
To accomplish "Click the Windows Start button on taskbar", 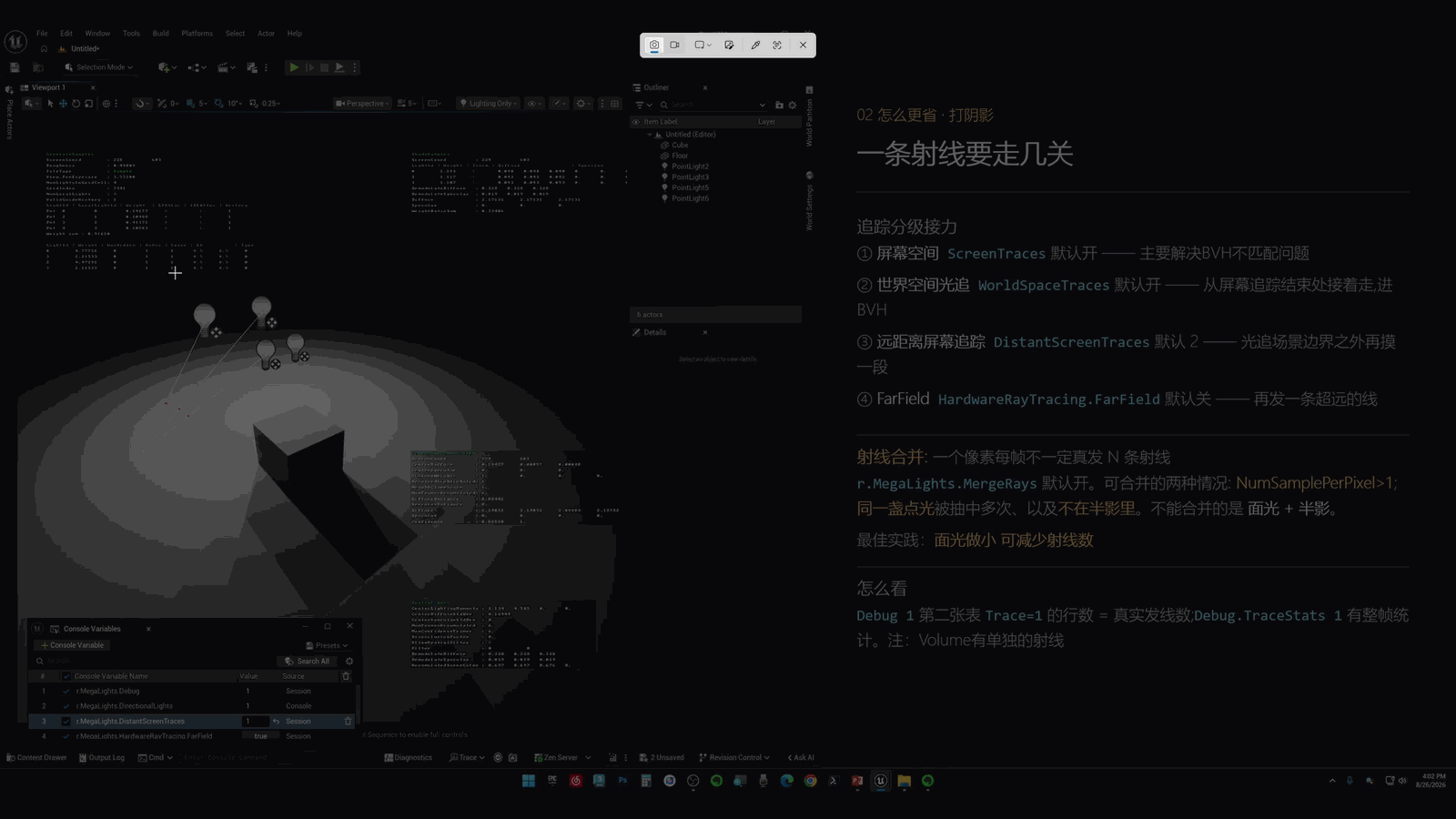I will pos(529,781).
